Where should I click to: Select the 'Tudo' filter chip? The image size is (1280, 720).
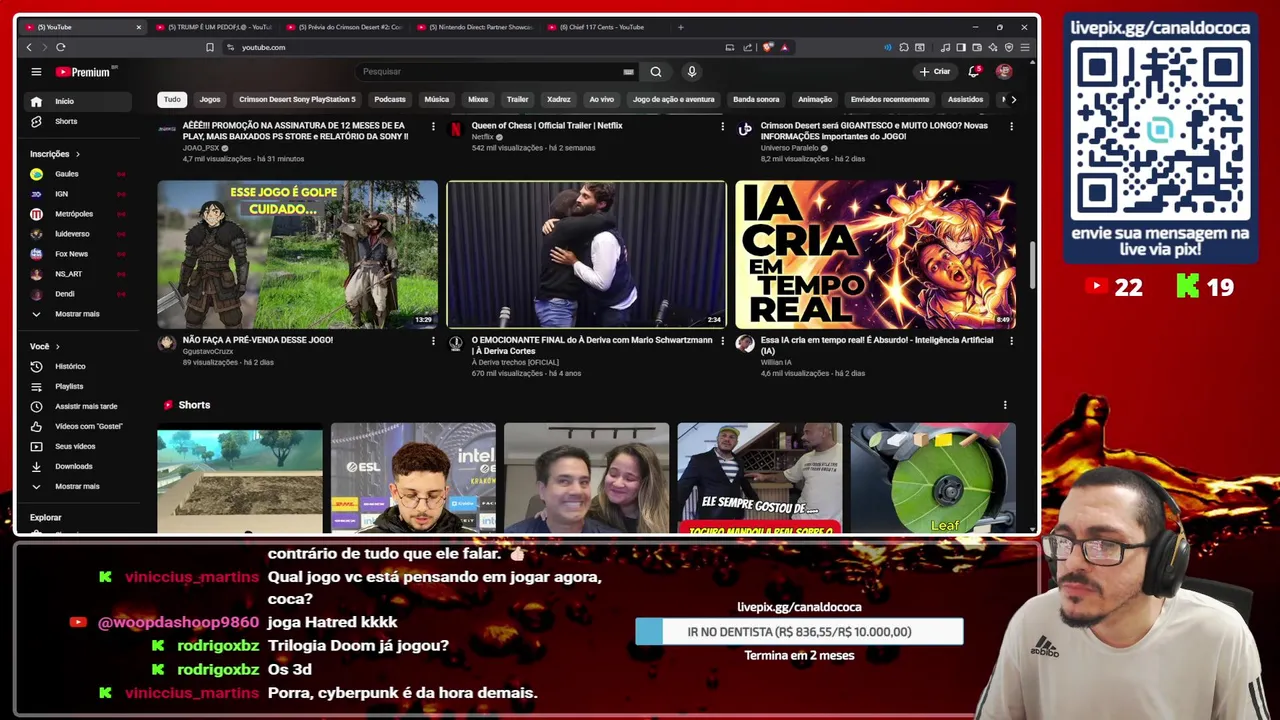tap(172, 99)
